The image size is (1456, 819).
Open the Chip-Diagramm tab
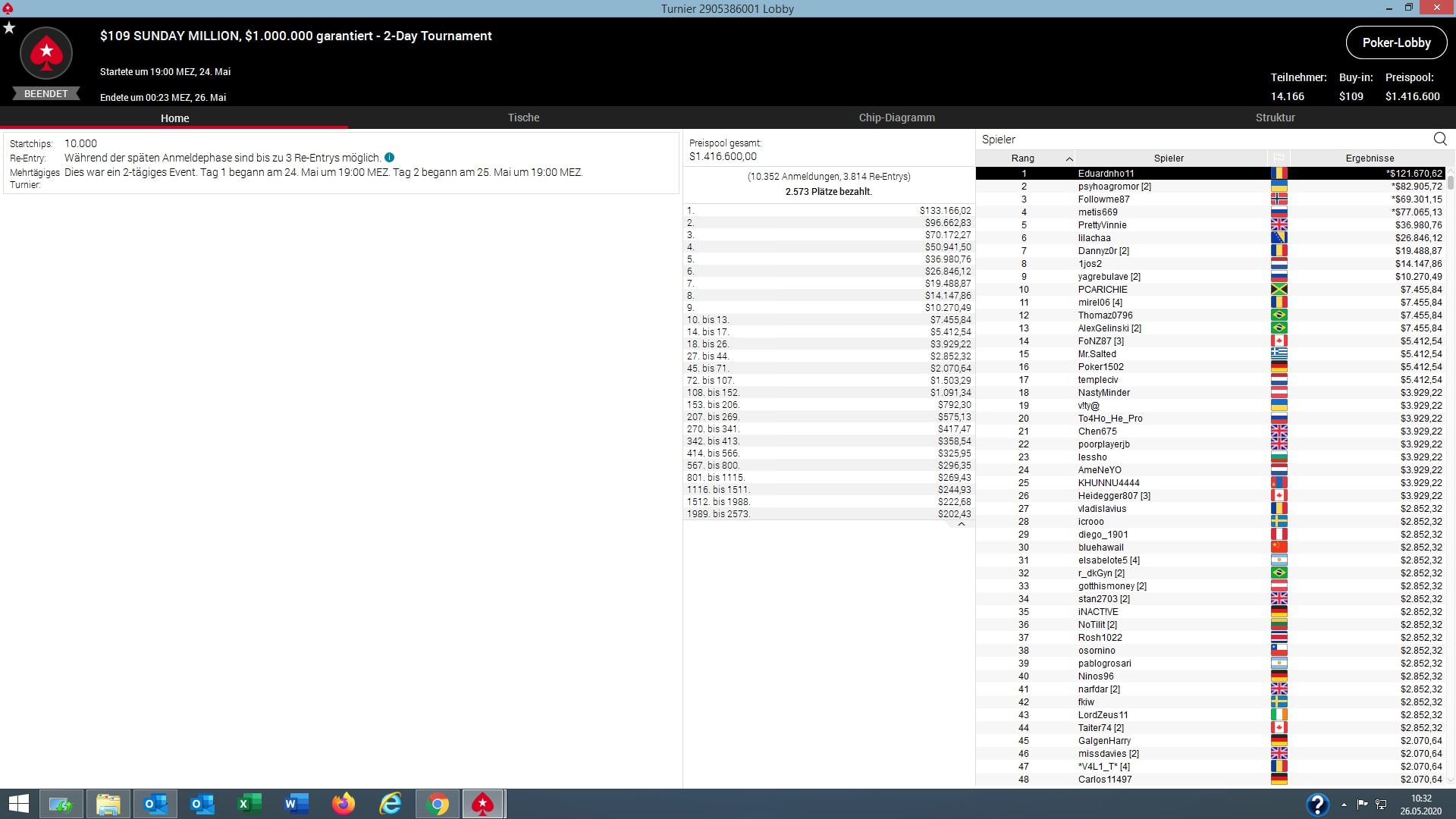click(x=896, y=118)
